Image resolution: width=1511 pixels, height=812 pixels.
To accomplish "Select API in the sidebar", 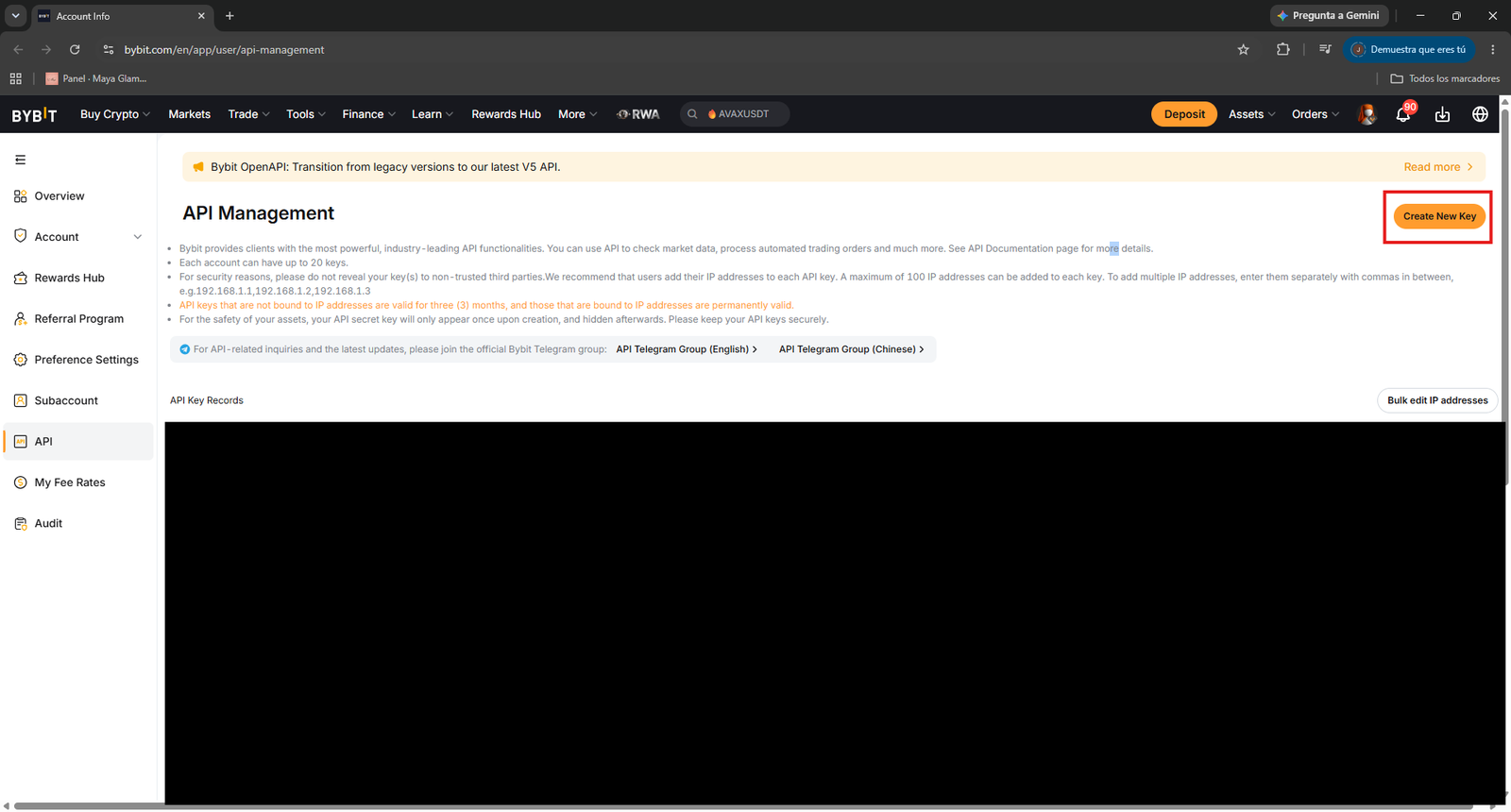I will pyautogui.click(x=78, y=441).
